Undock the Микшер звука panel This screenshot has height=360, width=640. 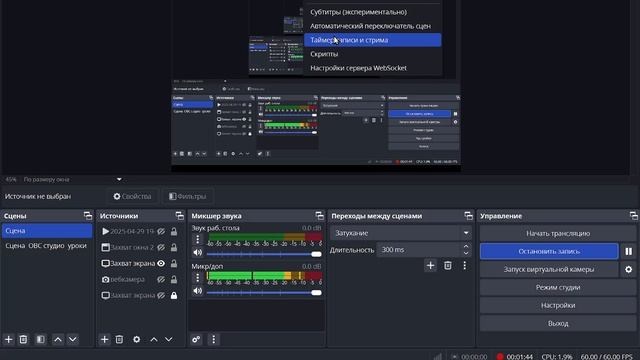320,216
